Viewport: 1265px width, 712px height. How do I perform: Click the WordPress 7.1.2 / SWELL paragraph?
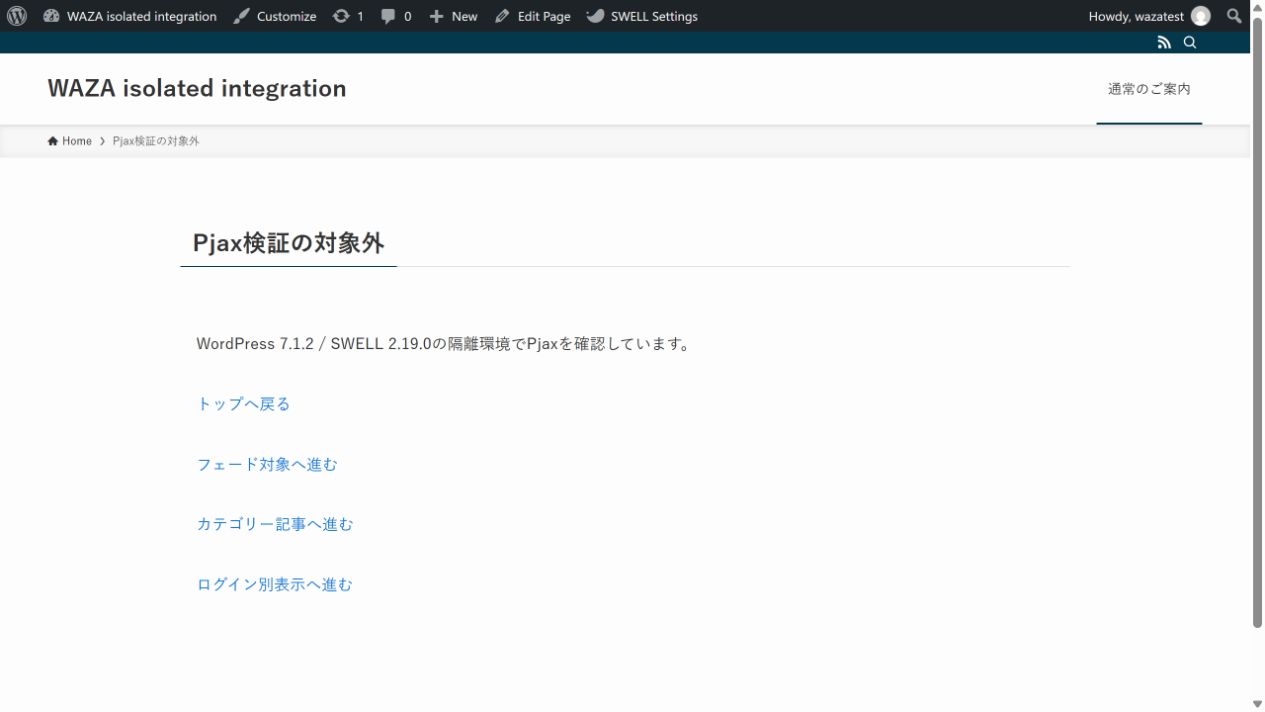(444, 344)
